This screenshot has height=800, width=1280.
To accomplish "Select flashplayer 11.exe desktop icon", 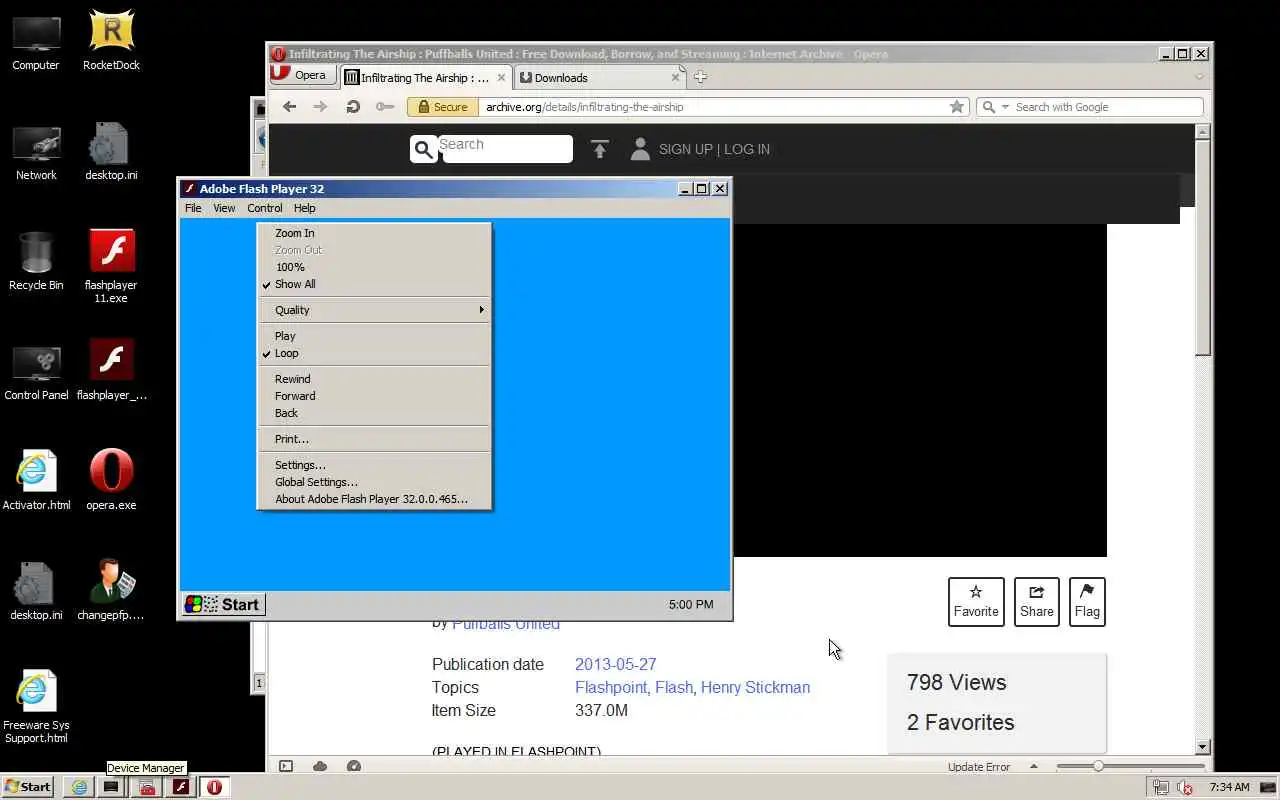I will (111, 266).
